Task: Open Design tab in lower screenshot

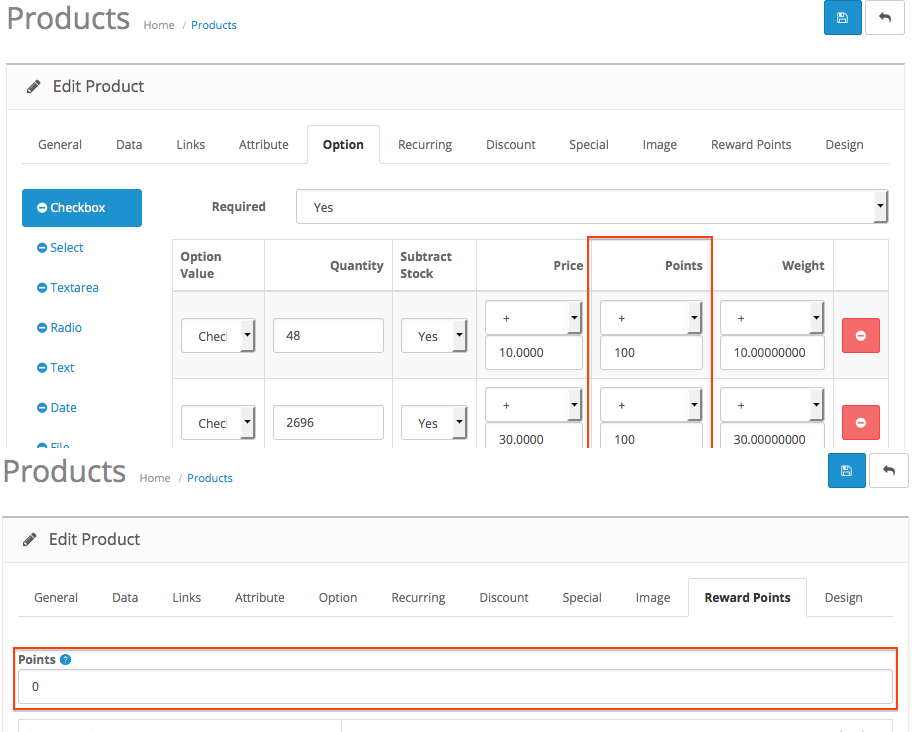Action: coord(843,598)
